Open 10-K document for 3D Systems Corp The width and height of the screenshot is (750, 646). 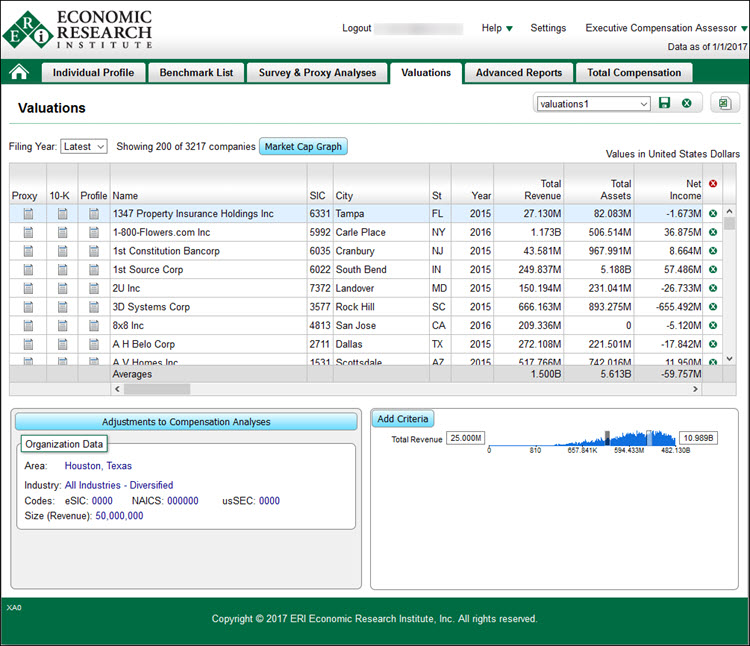62,307
